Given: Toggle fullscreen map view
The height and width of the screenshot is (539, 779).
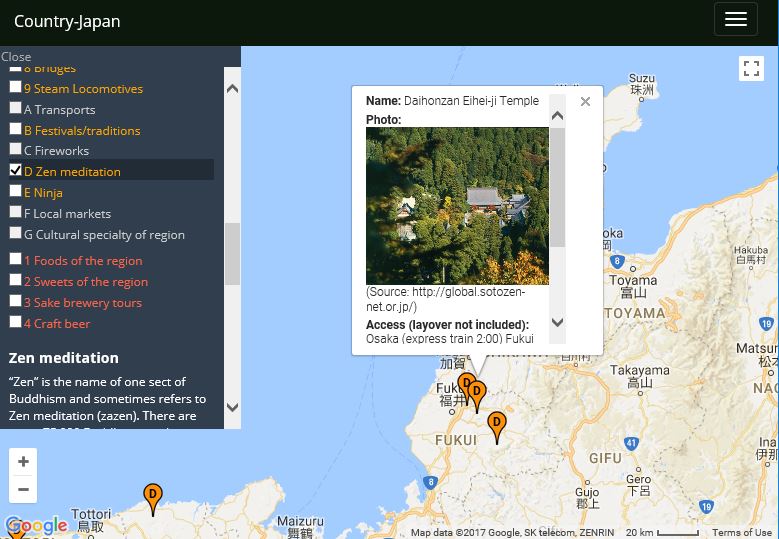Looking at the screenshot, I should pyautogui.click(x=751, y=68).
